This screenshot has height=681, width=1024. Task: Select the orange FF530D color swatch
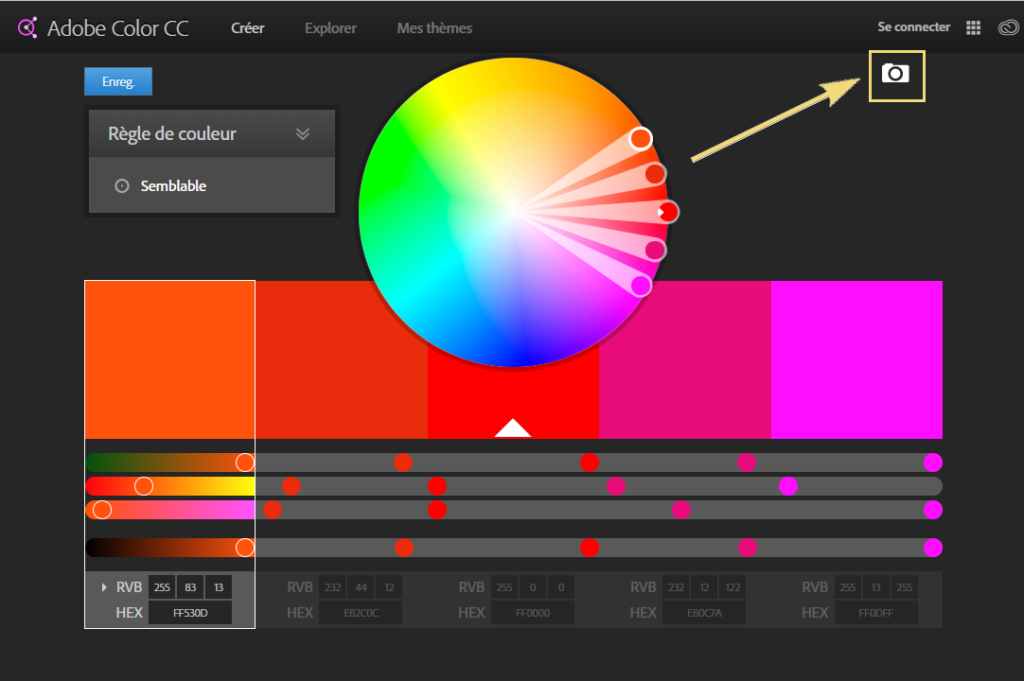click(x=169, y=360)
